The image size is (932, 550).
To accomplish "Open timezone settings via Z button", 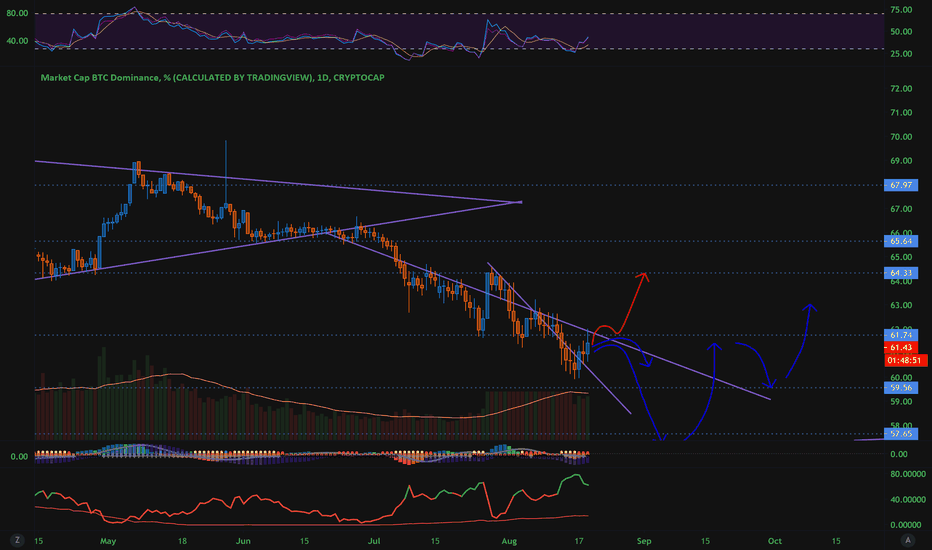I will (17, 540).
